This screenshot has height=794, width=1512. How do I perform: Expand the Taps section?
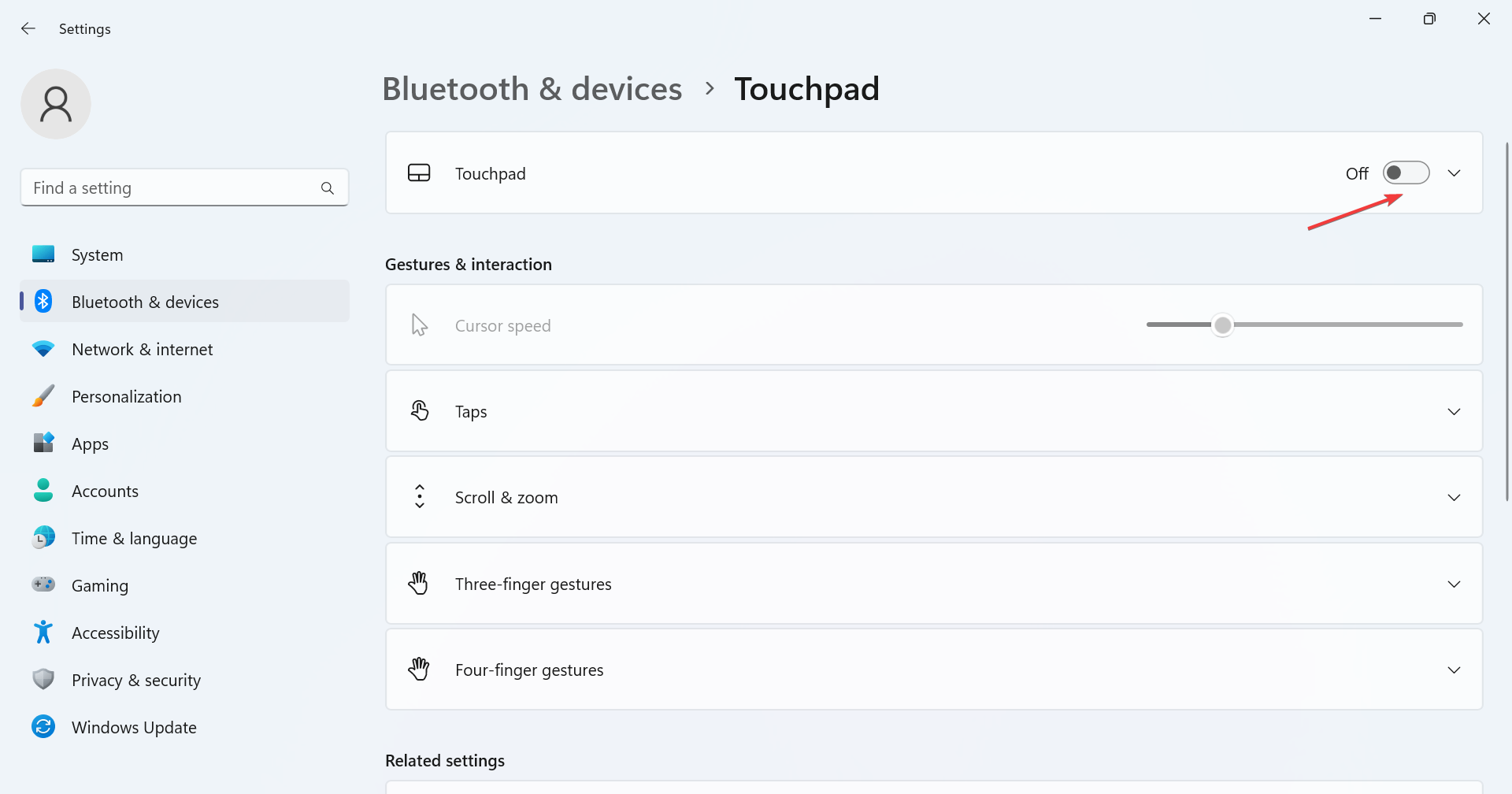[1455, 410]
